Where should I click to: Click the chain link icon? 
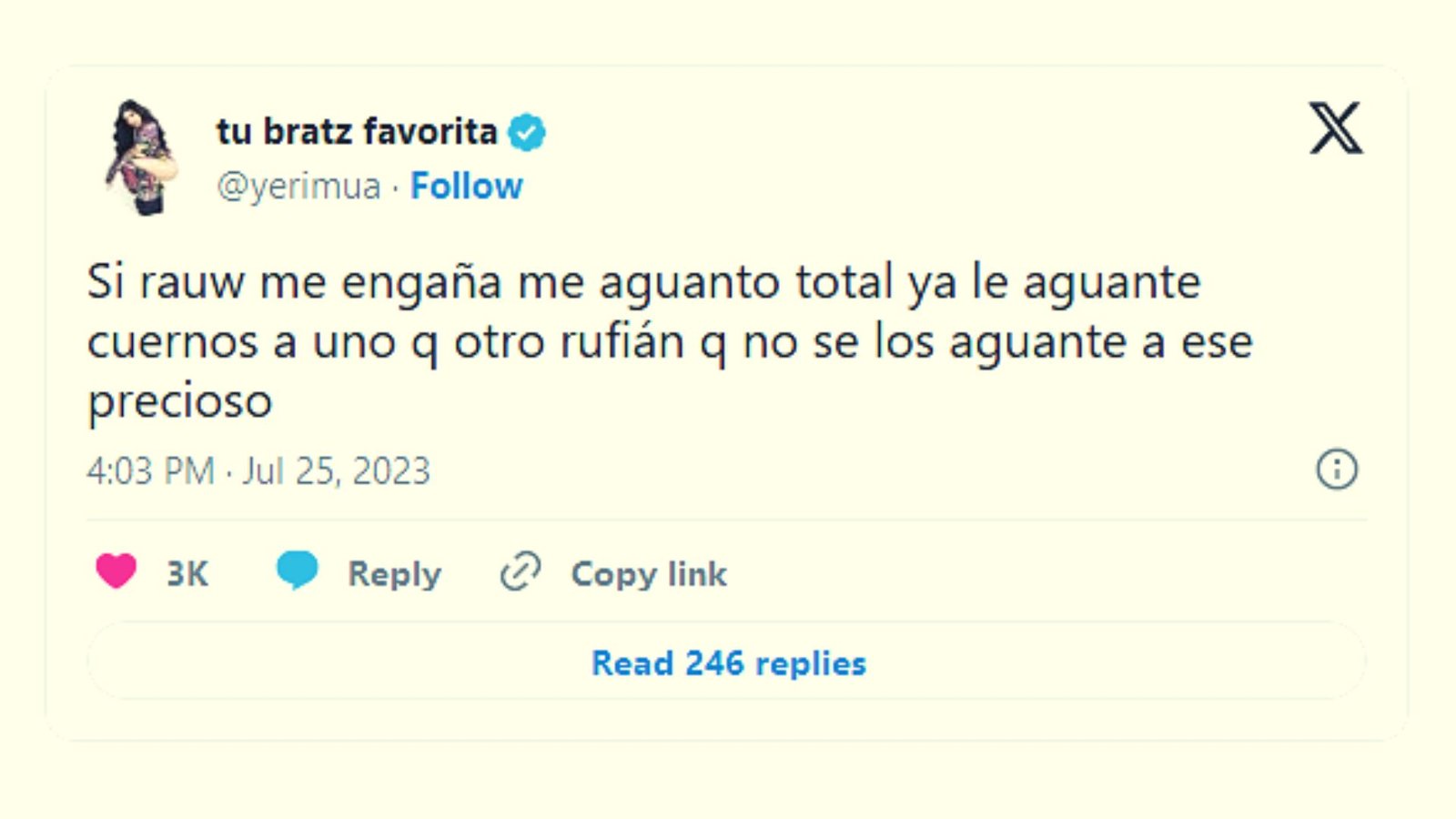click(x=521, y=571)
